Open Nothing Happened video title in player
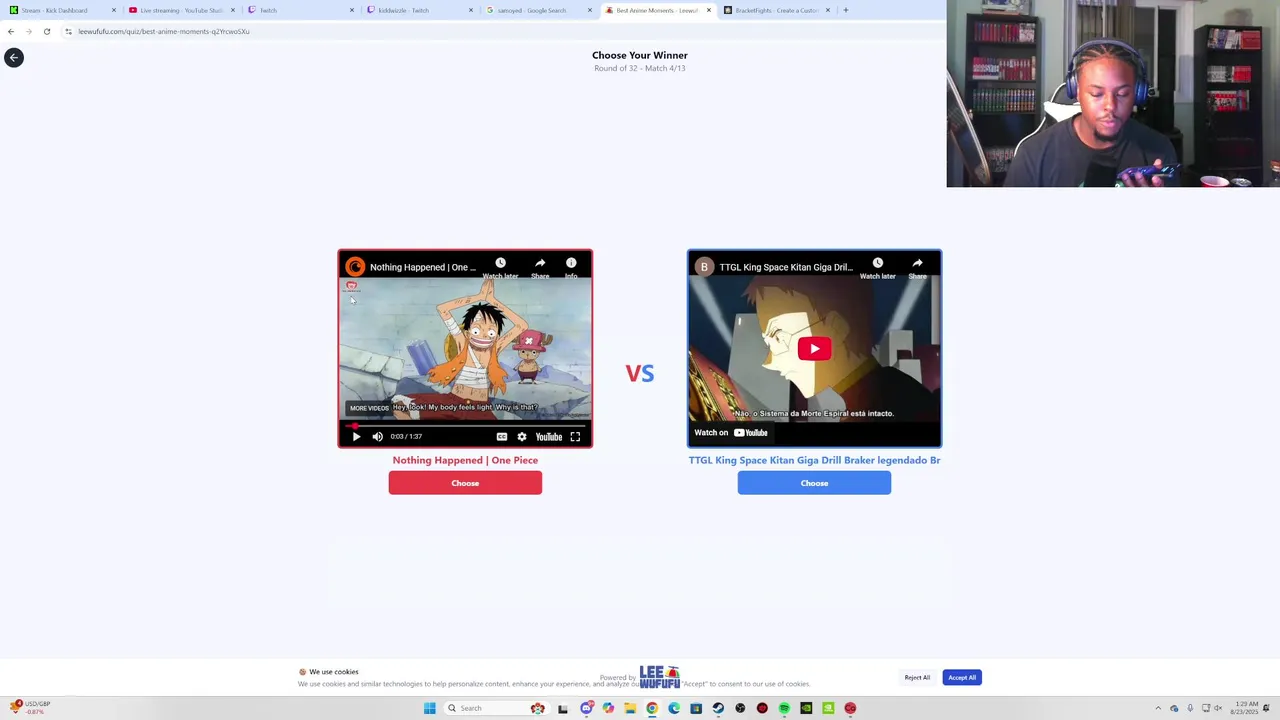 click(423, 267)
